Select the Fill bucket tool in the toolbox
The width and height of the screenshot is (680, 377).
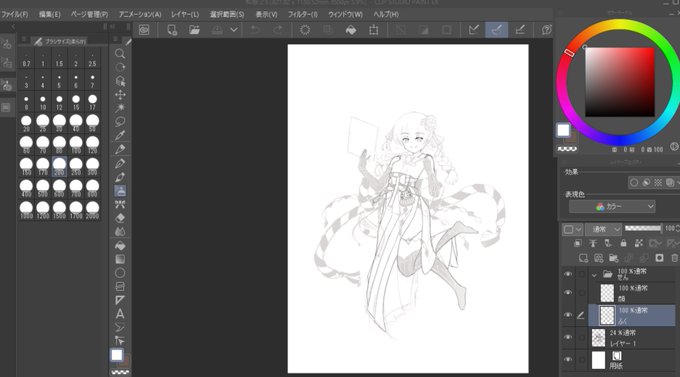[120, 246]
